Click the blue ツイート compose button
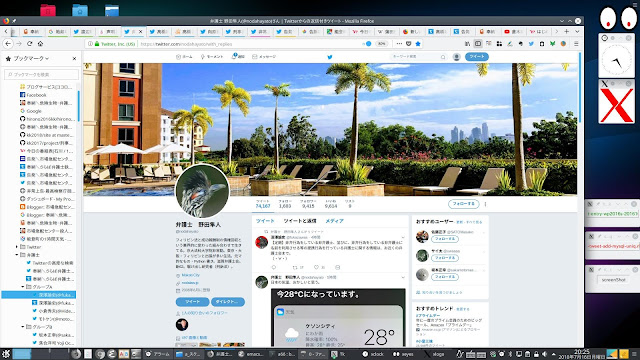The width and height of the screenshot is (640, 360). click(477, 57)
